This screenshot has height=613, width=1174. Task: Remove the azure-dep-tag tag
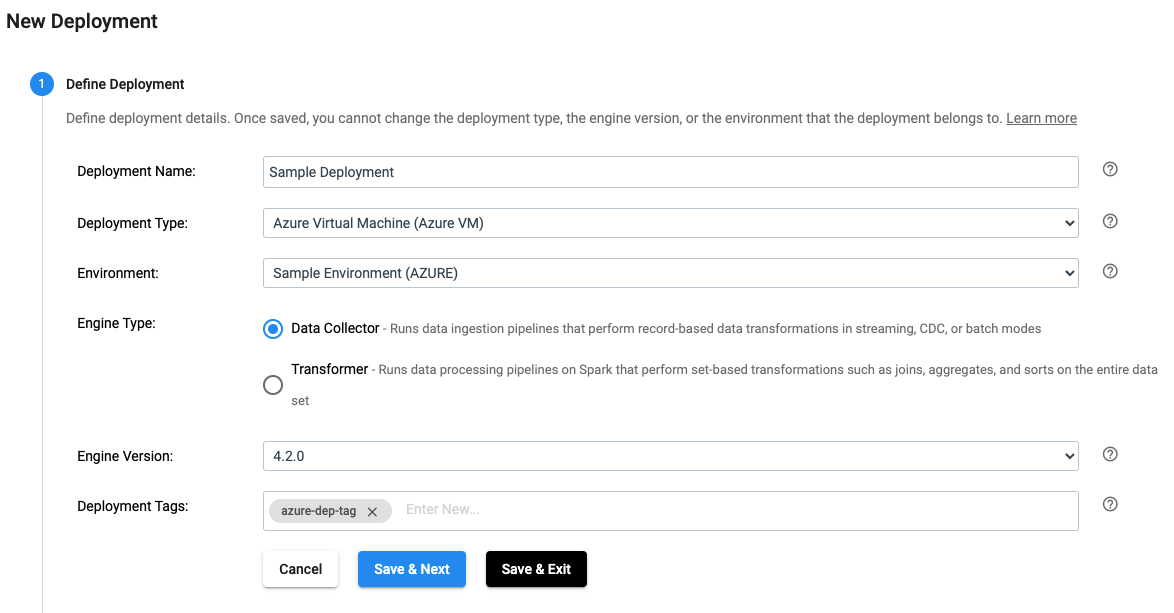(x=372, y=512)
